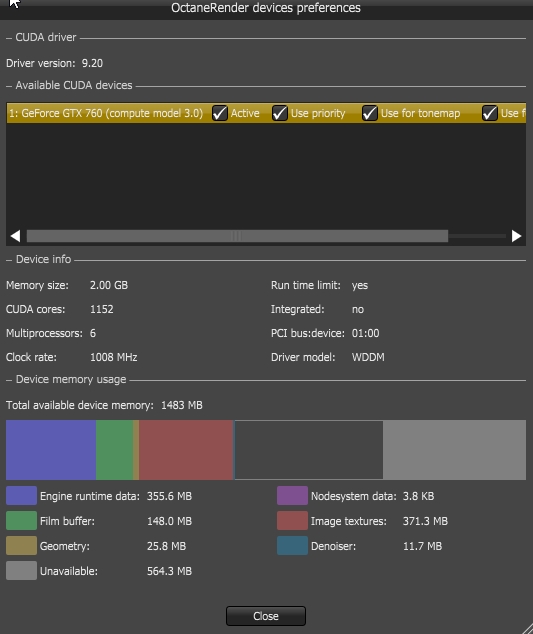This screenshot has height=634, width=533.
Task: Click the Clock rate 1008 MHz value
Action: click(x=114, y=357)
